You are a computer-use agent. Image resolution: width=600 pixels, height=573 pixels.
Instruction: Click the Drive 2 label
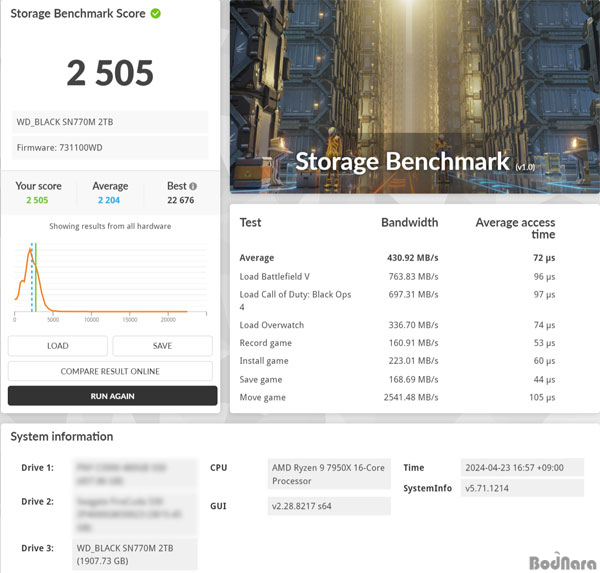(38, 501)
